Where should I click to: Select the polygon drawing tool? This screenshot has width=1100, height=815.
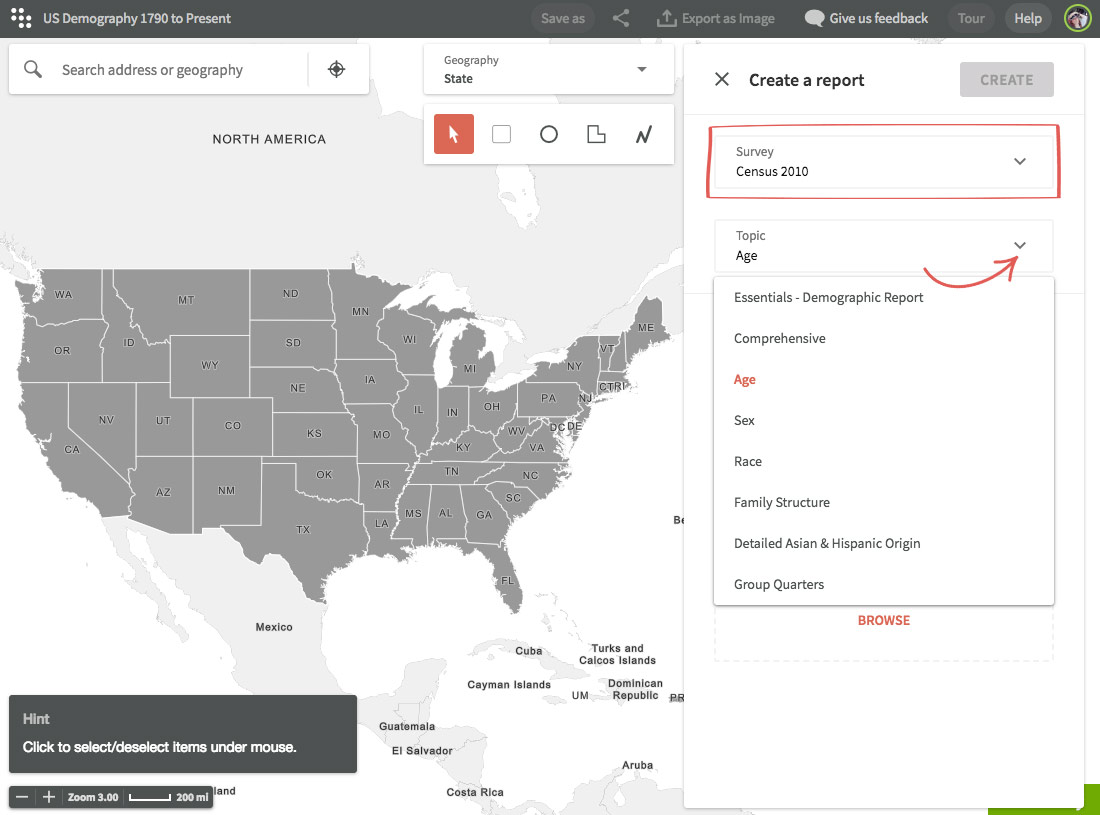coord(596,134)
